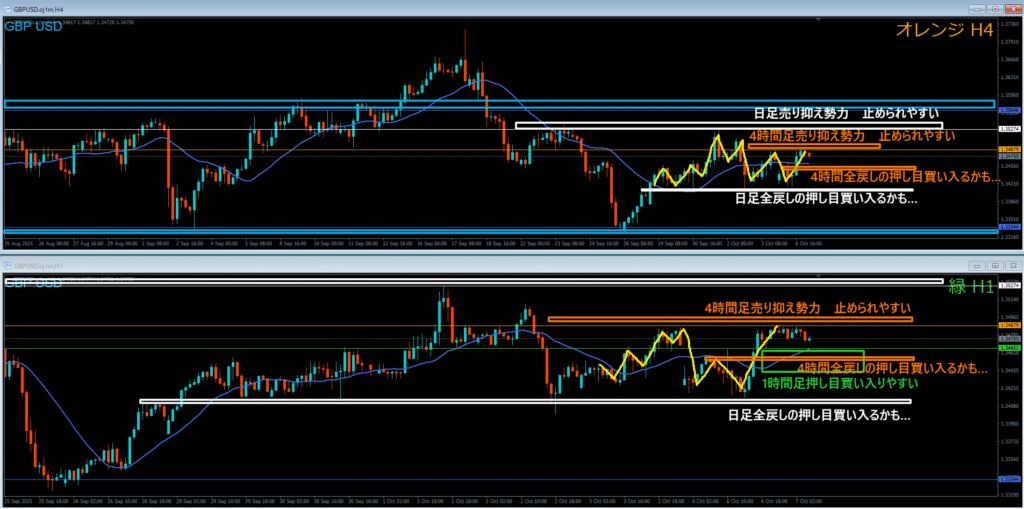Click the 1.36660 value on H4 price scale
The height and width of the screenshot is (509, 1024).
(1009, 59)
